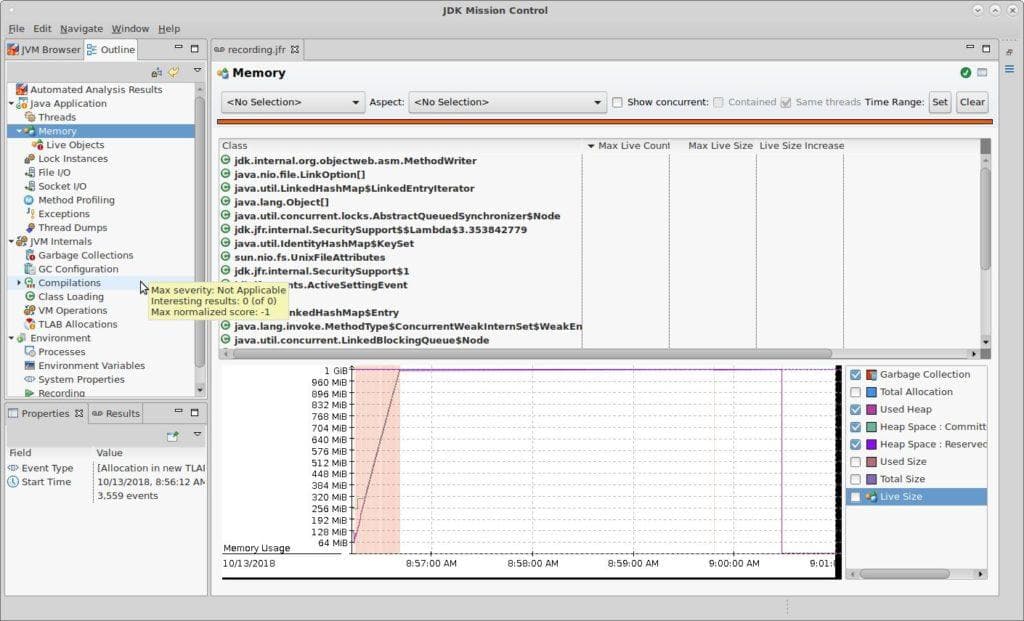Viewport: 1024px width, 621px height.
Task: Enable the Used Size checkbox
Action: (x=856, y=462)
